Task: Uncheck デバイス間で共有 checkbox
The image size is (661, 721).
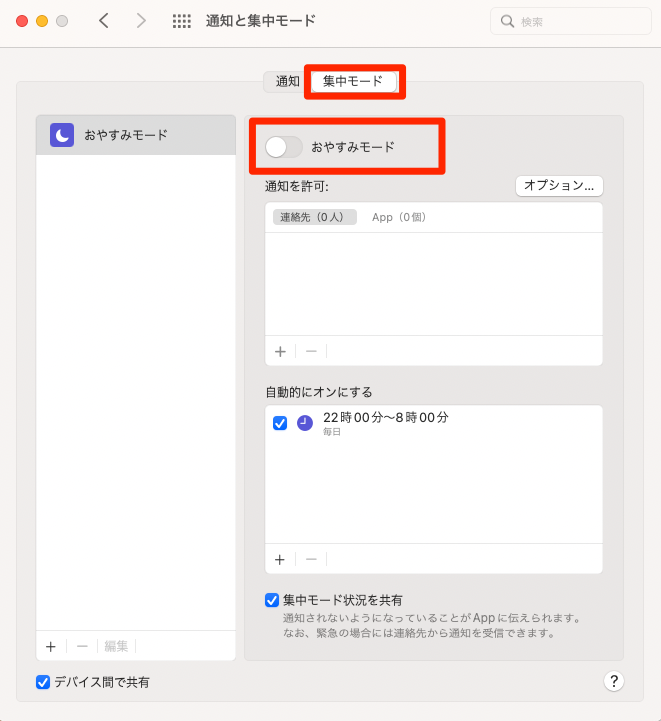Action: click(x=43, y=682)
